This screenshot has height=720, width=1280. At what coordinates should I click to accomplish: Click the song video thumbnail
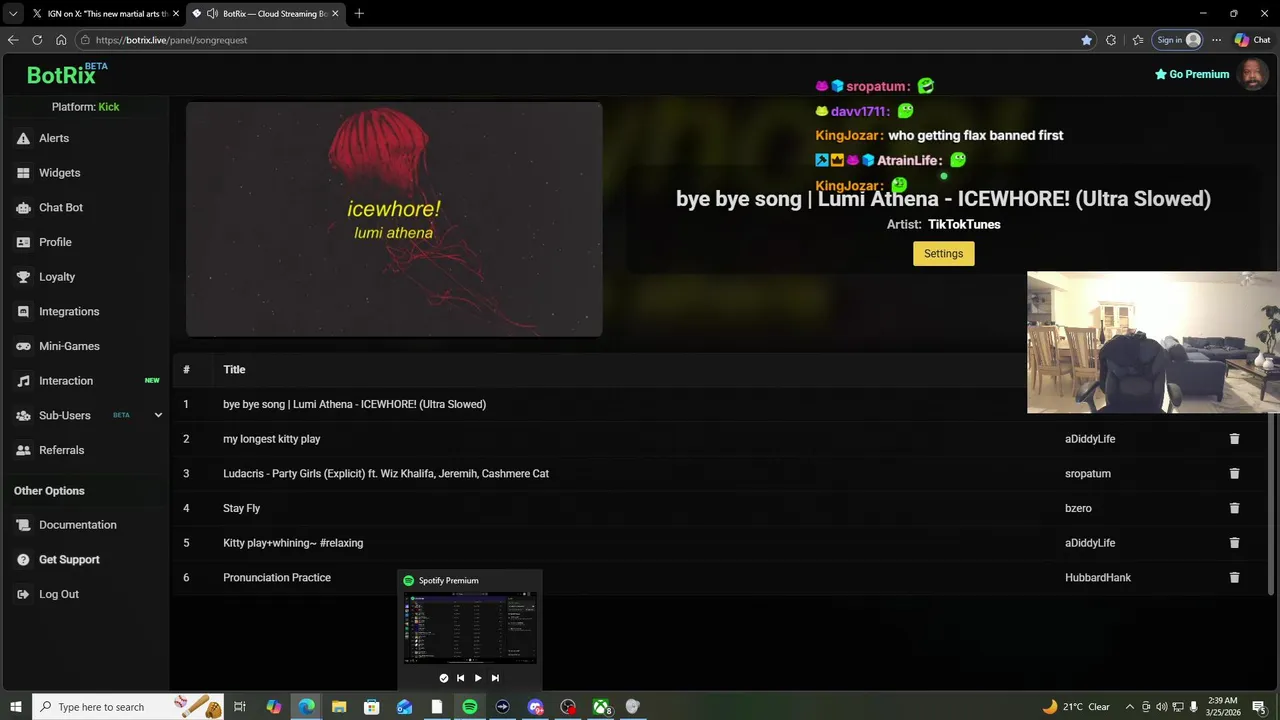point(394,219)
